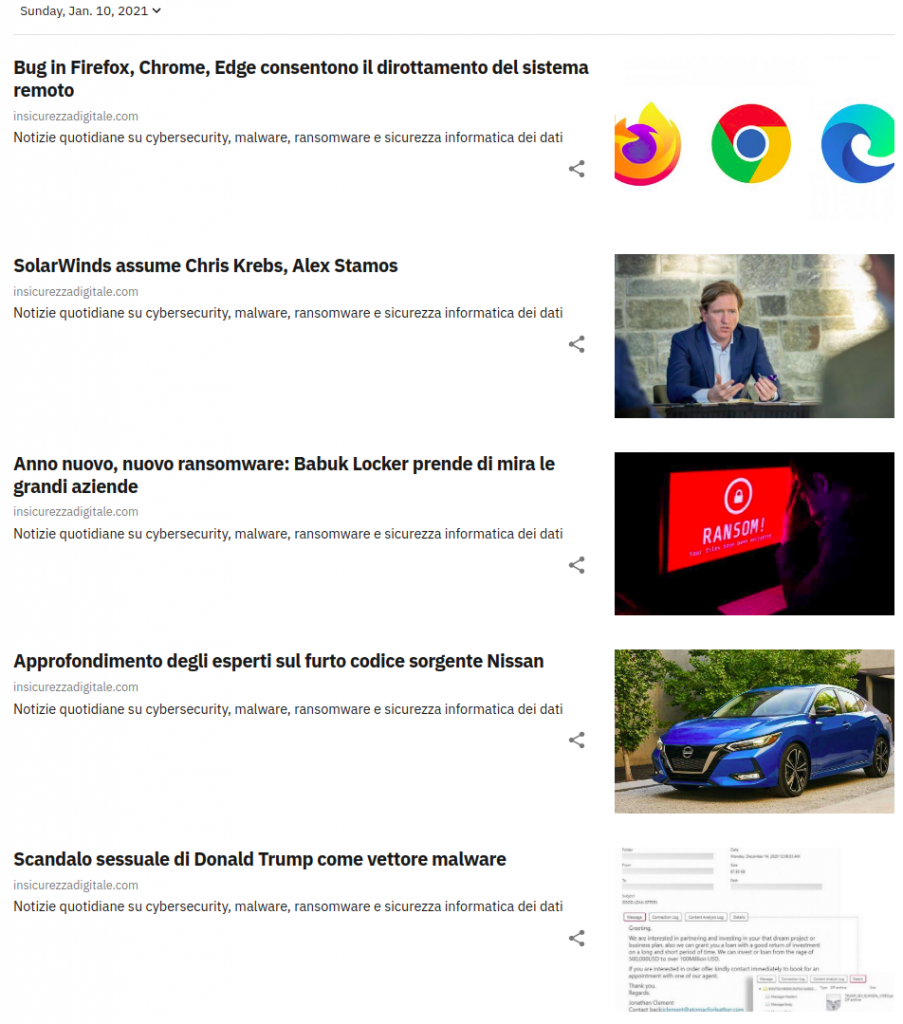Click insicurezzadigitale.com under the SolarWinds headline
Image resolution: width=903 pixels, height=1024 pixels.
76,291
